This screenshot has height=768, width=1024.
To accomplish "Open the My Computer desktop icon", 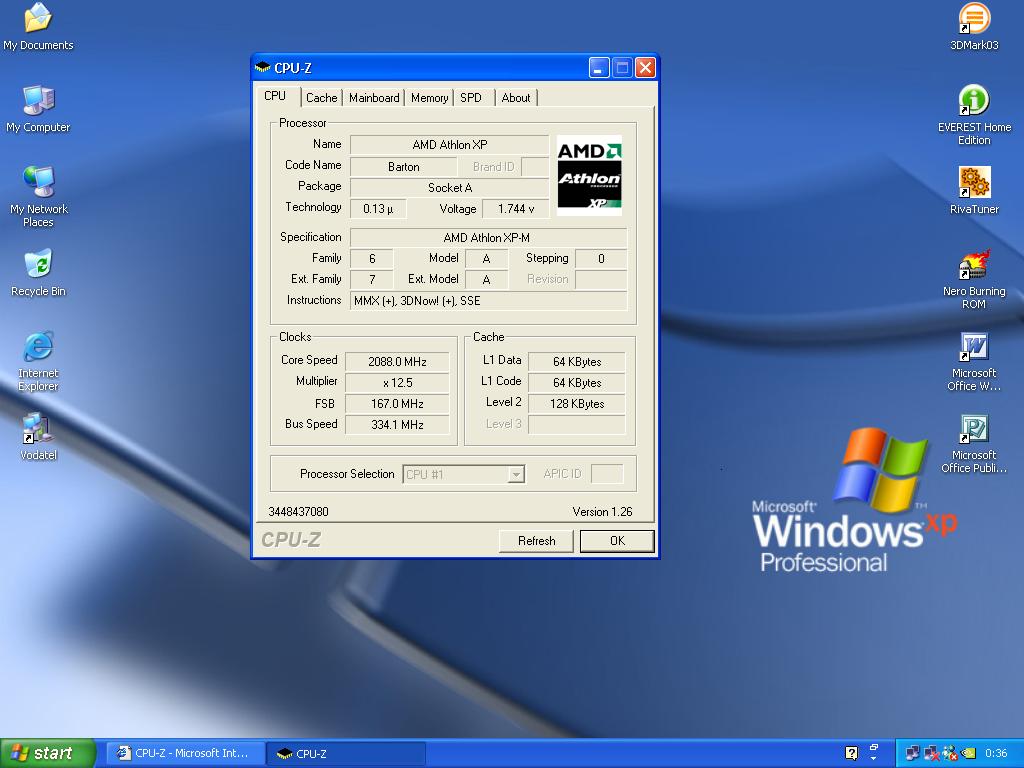I will tap(38, 101).
